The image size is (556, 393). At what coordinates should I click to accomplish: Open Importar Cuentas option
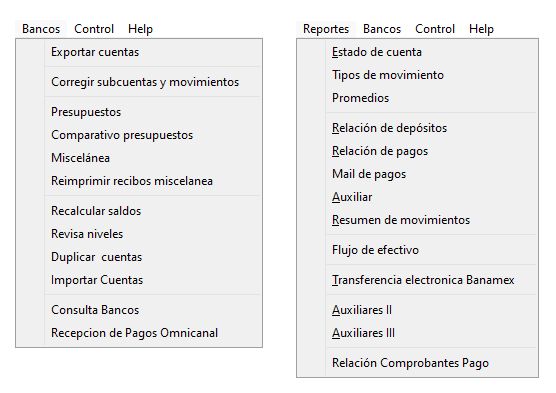tap(139, 280)
